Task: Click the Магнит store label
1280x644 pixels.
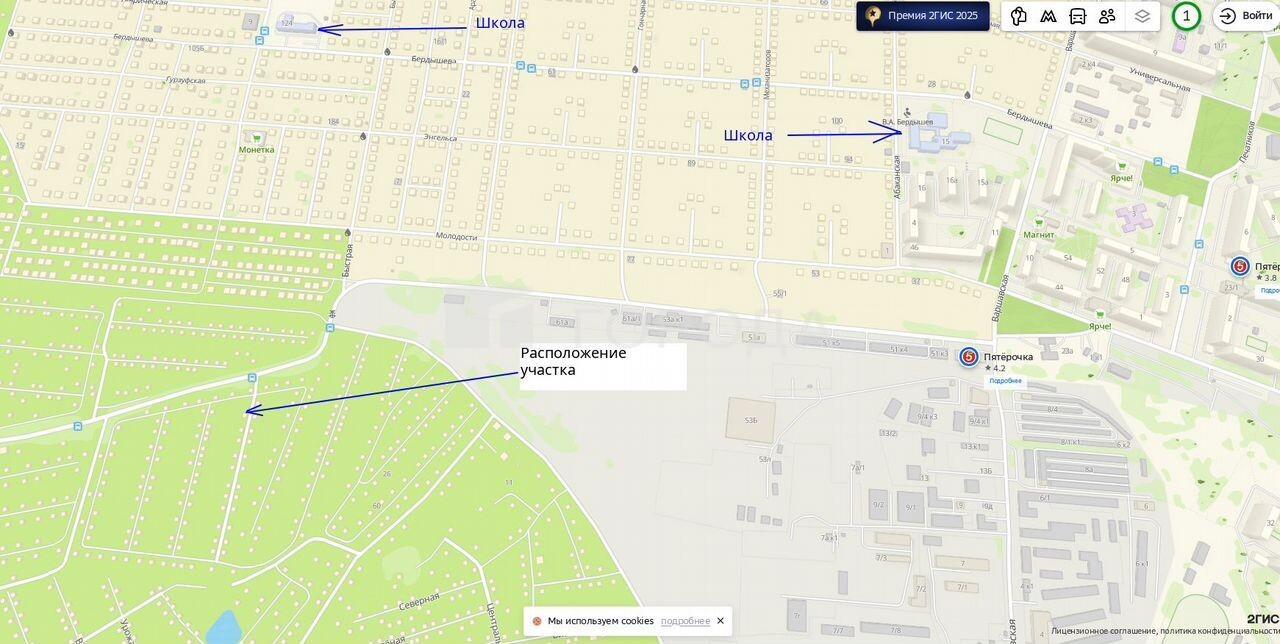Action: click(x=1039, y=235)
